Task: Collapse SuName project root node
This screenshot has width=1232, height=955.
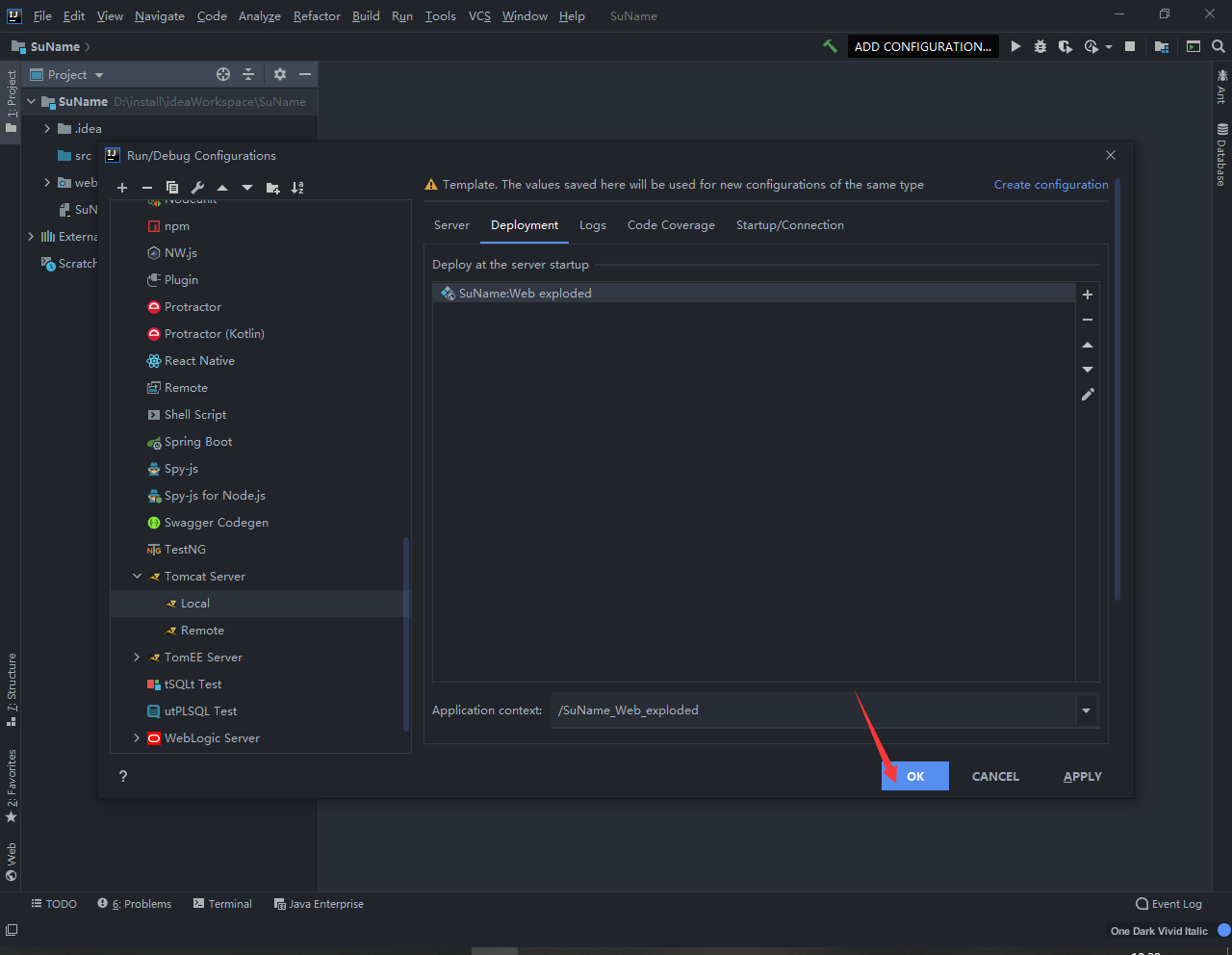Action: (31, 101)
